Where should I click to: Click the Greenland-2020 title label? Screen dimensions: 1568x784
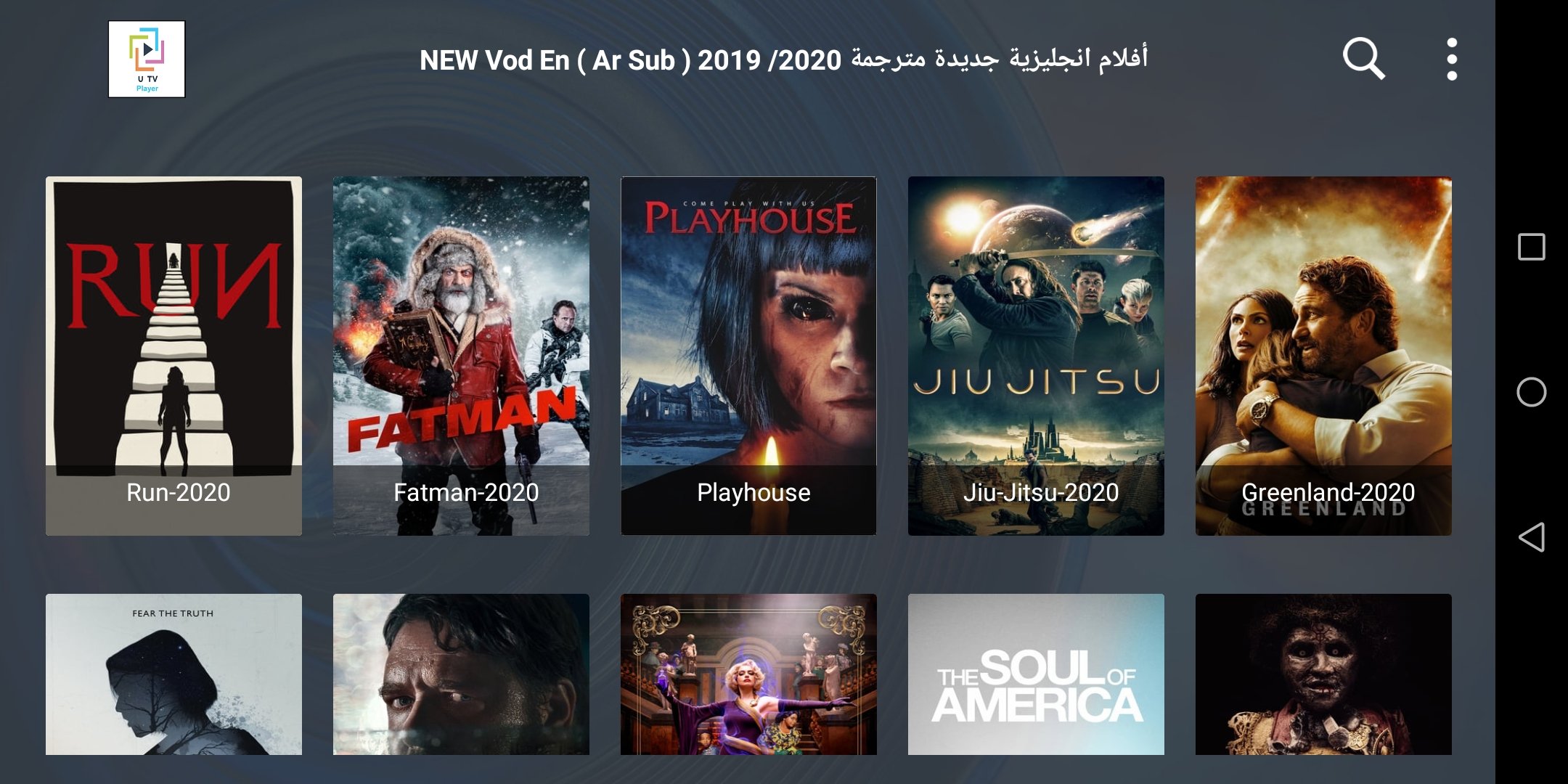(1328, 492)
